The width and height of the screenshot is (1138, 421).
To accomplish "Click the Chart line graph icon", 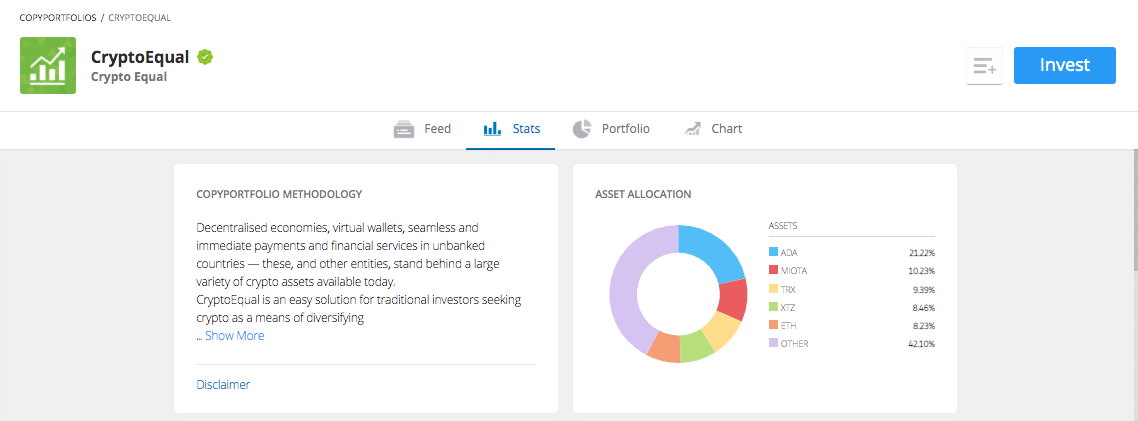I will 692,129.
